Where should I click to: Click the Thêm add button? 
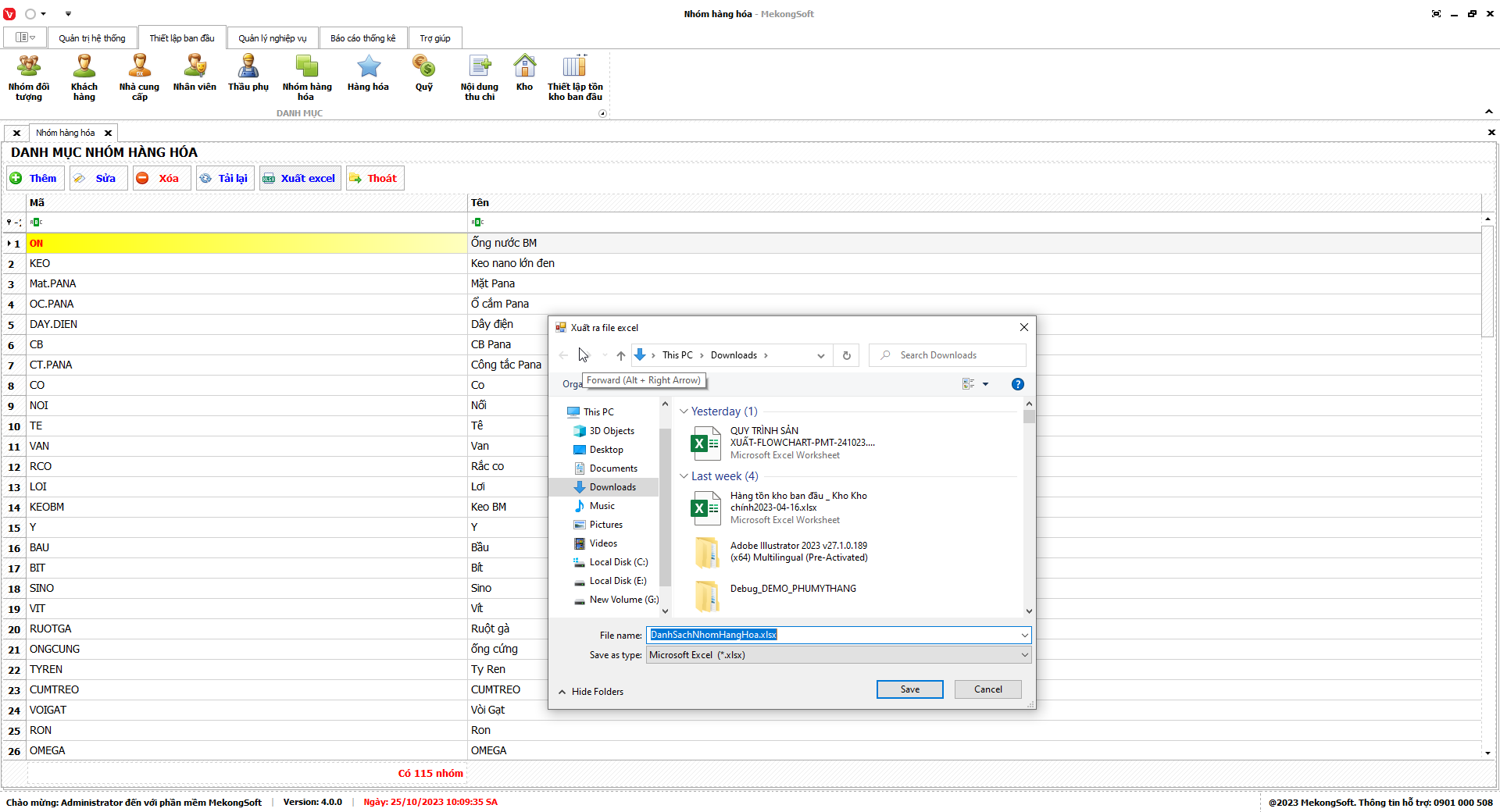pos(35,178)
